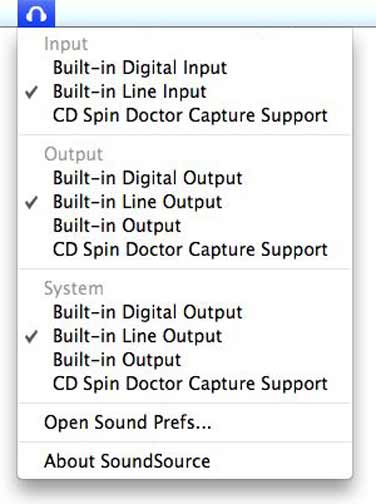Click the checkmark beside System's Built-in Line Output
Screen dimensions: 376x504
[31, 337]
